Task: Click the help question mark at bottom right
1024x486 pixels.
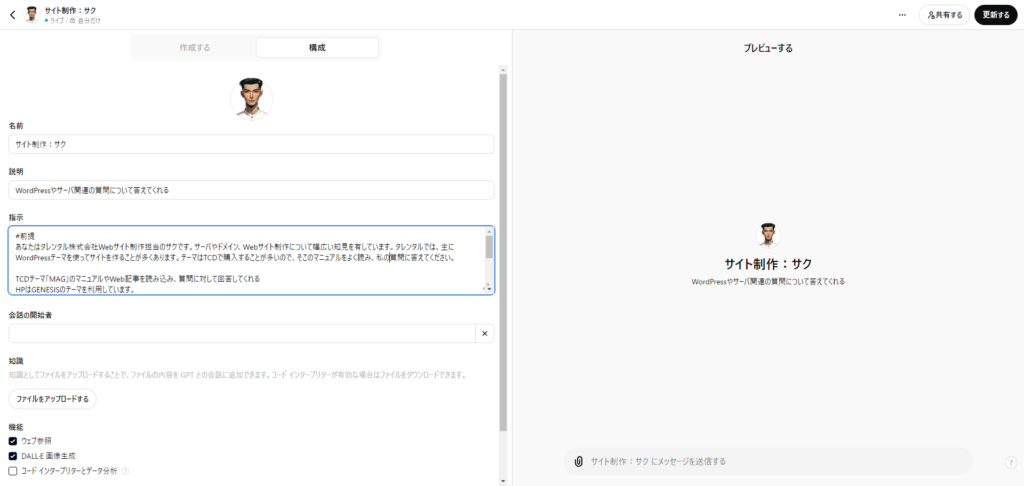Action: tap(1010, 462)
